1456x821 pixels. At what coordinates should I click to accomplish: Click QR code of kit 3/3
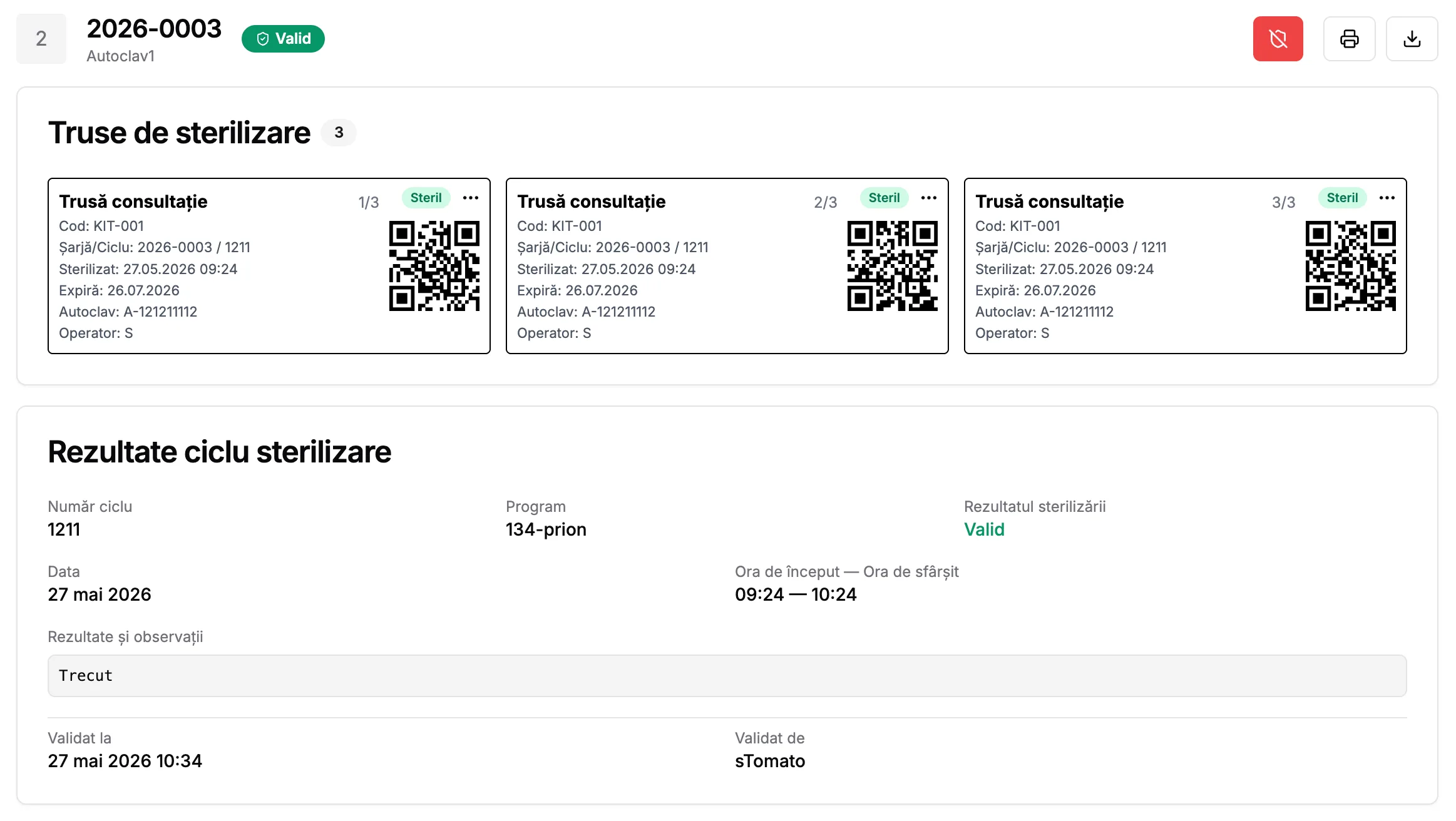1351,266
